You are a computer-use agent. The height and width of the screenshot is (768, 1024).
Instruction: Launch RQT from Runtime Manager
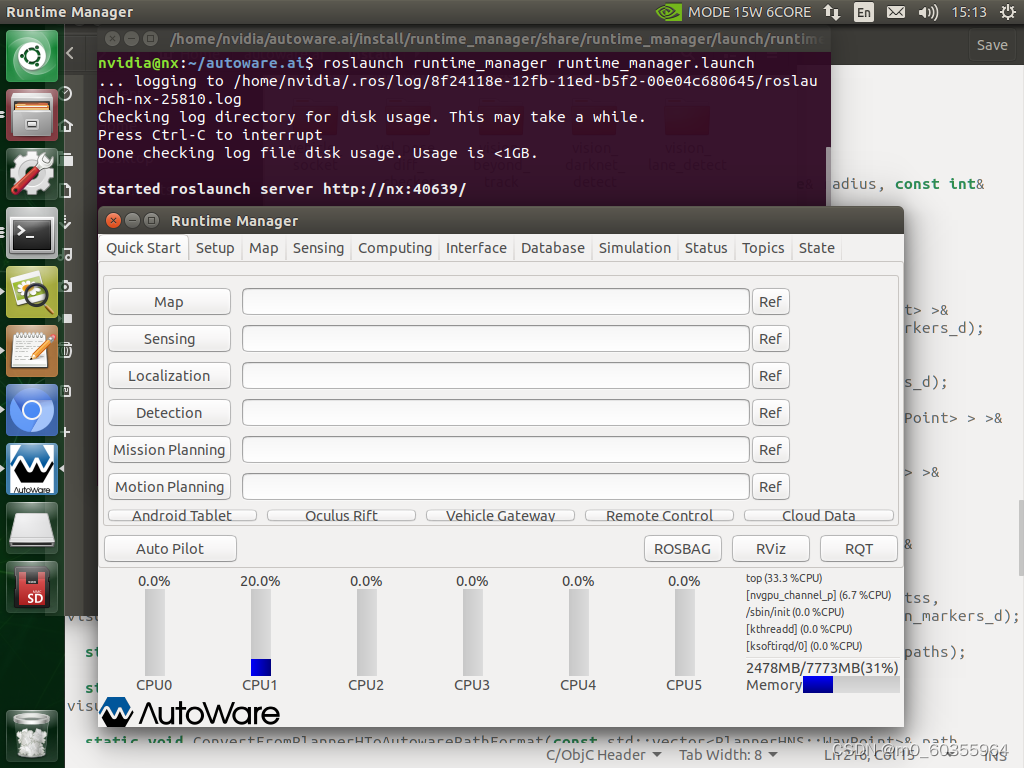(859, 549)
